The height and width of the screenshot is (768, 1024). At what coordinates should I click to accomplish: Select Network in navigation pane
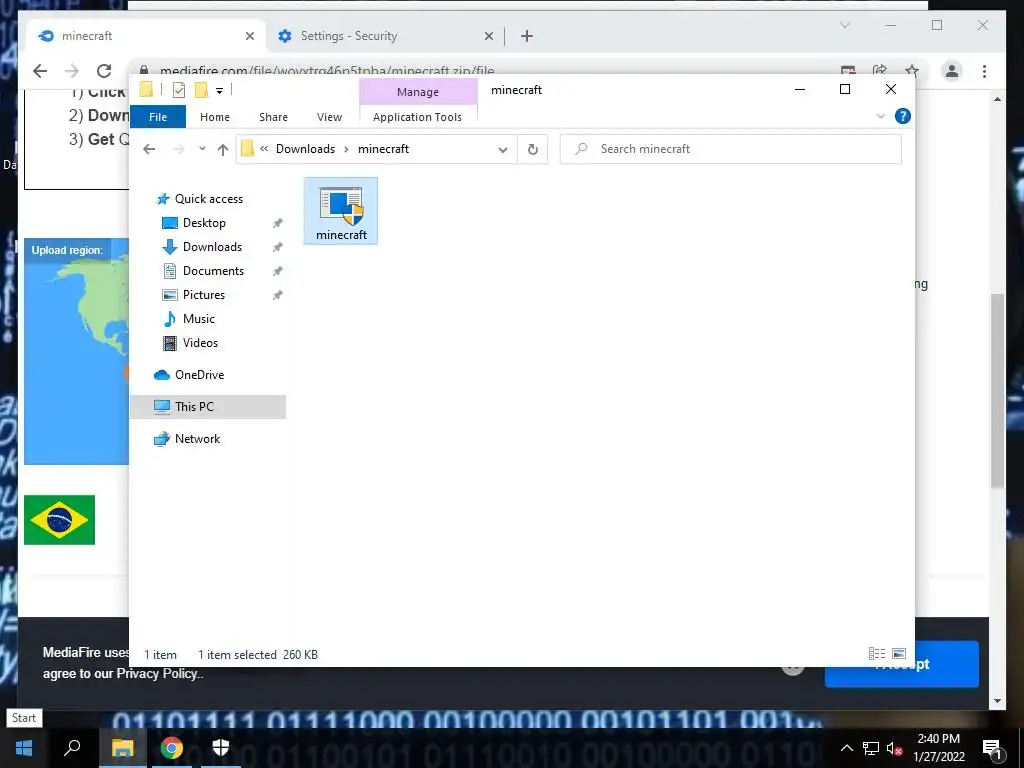coord(197,439)
